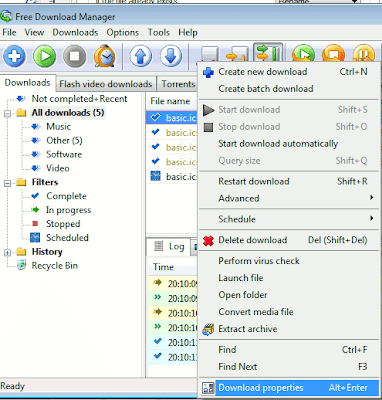This screenshot has height=400, width=382.
Task: Choose Convert media file
Action: pyautogui.click(x=289, y=312)
